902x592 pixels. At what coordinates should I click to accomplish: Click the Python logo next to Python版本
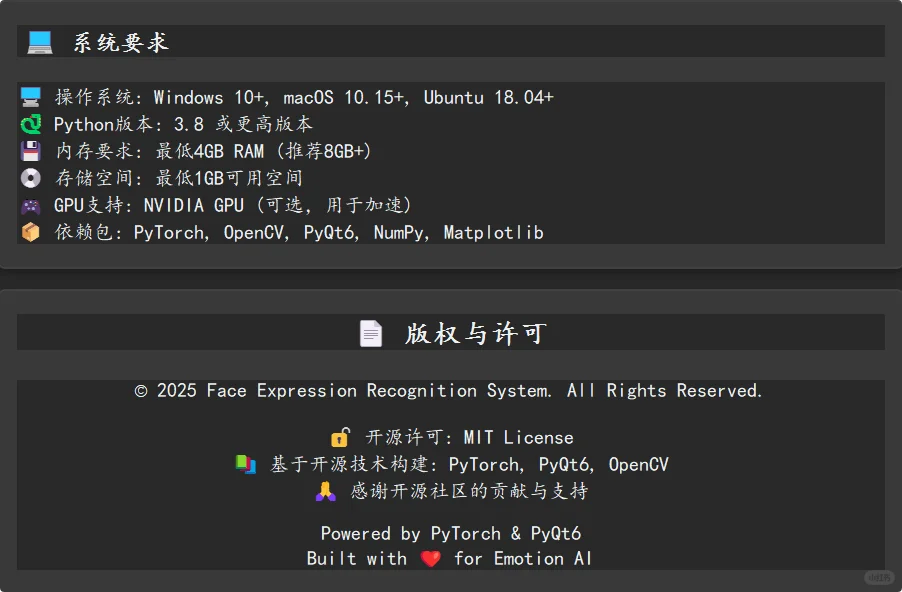point(31,124)
